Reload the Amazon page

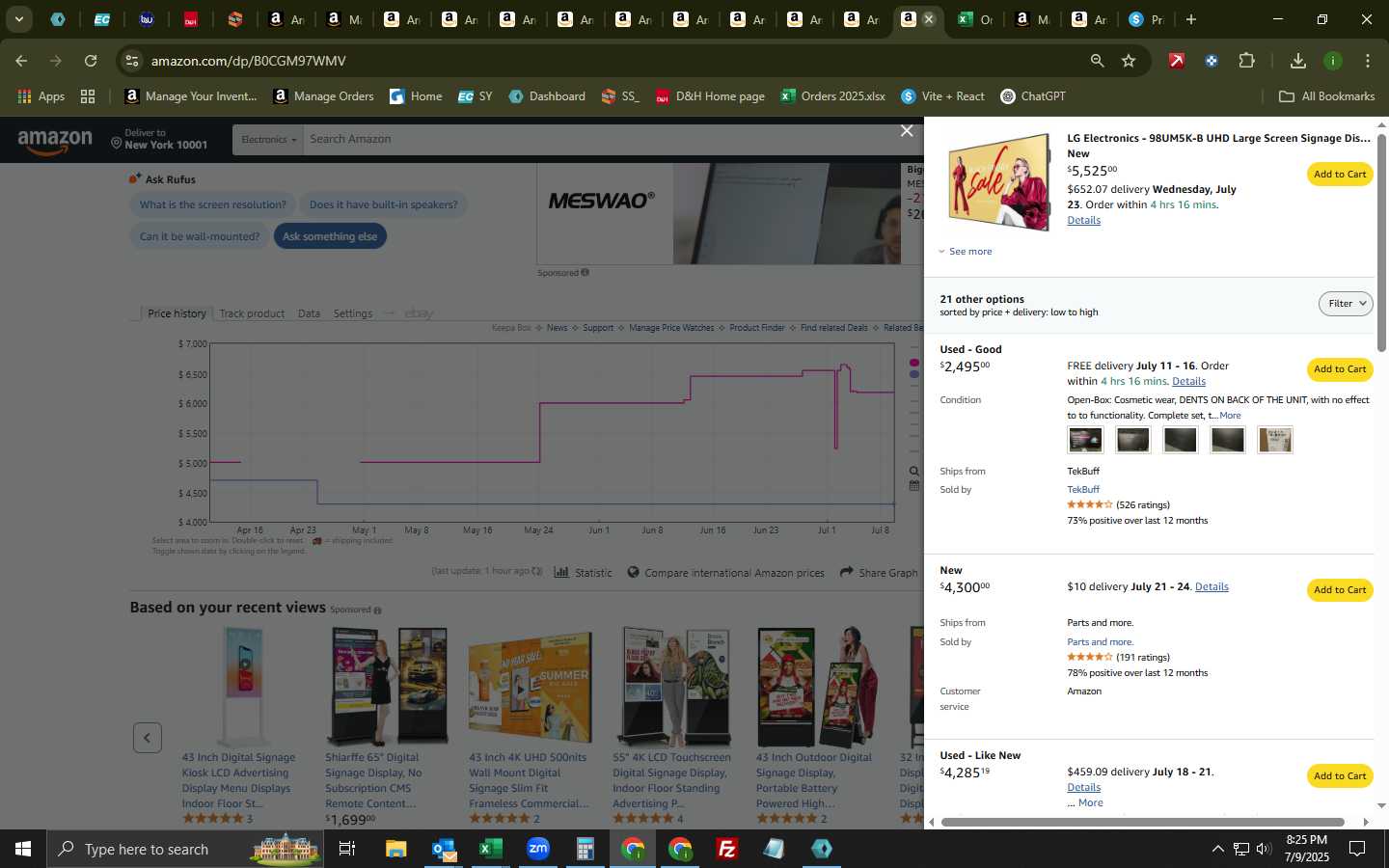91,61
